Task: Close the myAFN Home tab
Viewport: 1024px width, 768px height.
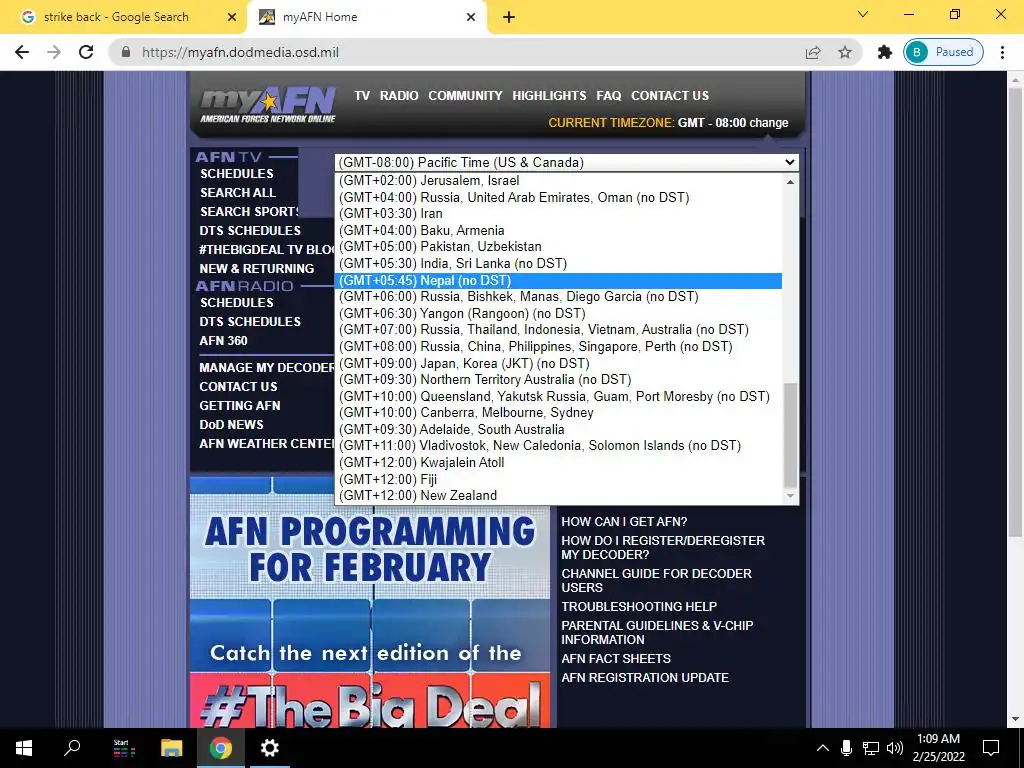Action: pyautogui.click(x=471, y=17)
